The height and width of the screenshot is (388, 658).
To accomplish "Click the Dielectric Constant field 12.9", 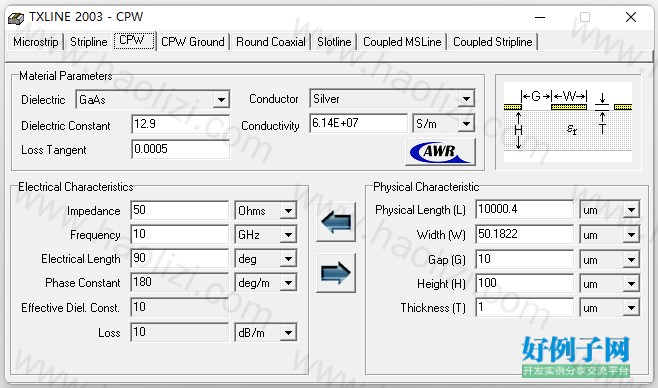I will pyautogui.click(x=180, y=124).
